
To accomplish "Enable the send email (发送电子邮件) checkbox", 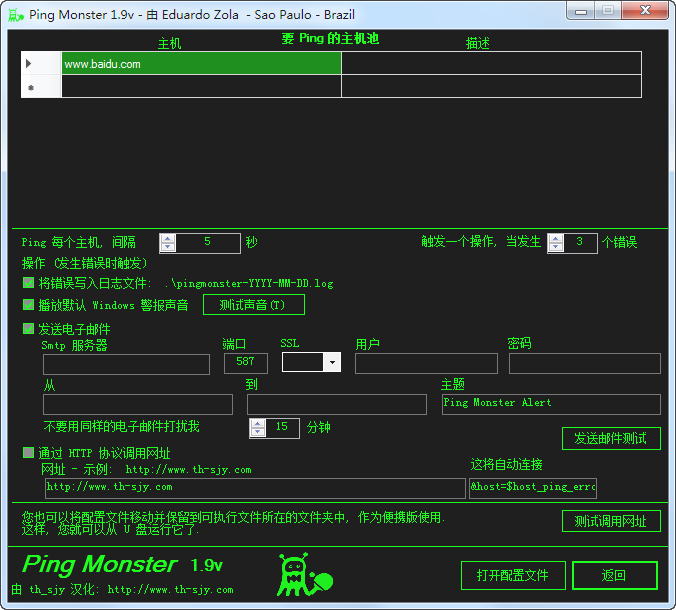I will (28, 329).
